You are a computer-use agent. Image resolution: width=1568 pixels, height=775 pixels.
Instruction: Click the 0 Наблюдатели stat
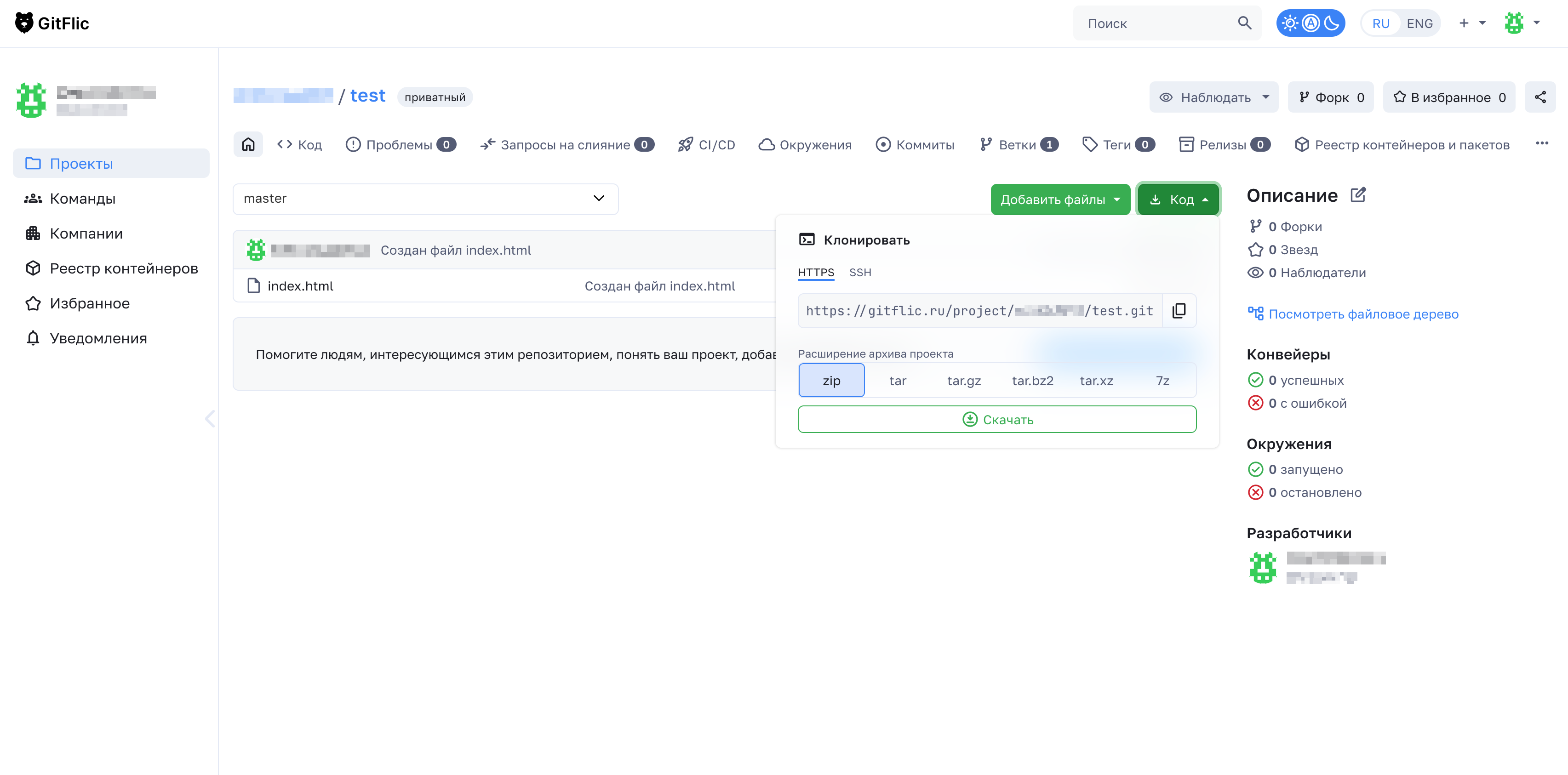click(1306, 273)
